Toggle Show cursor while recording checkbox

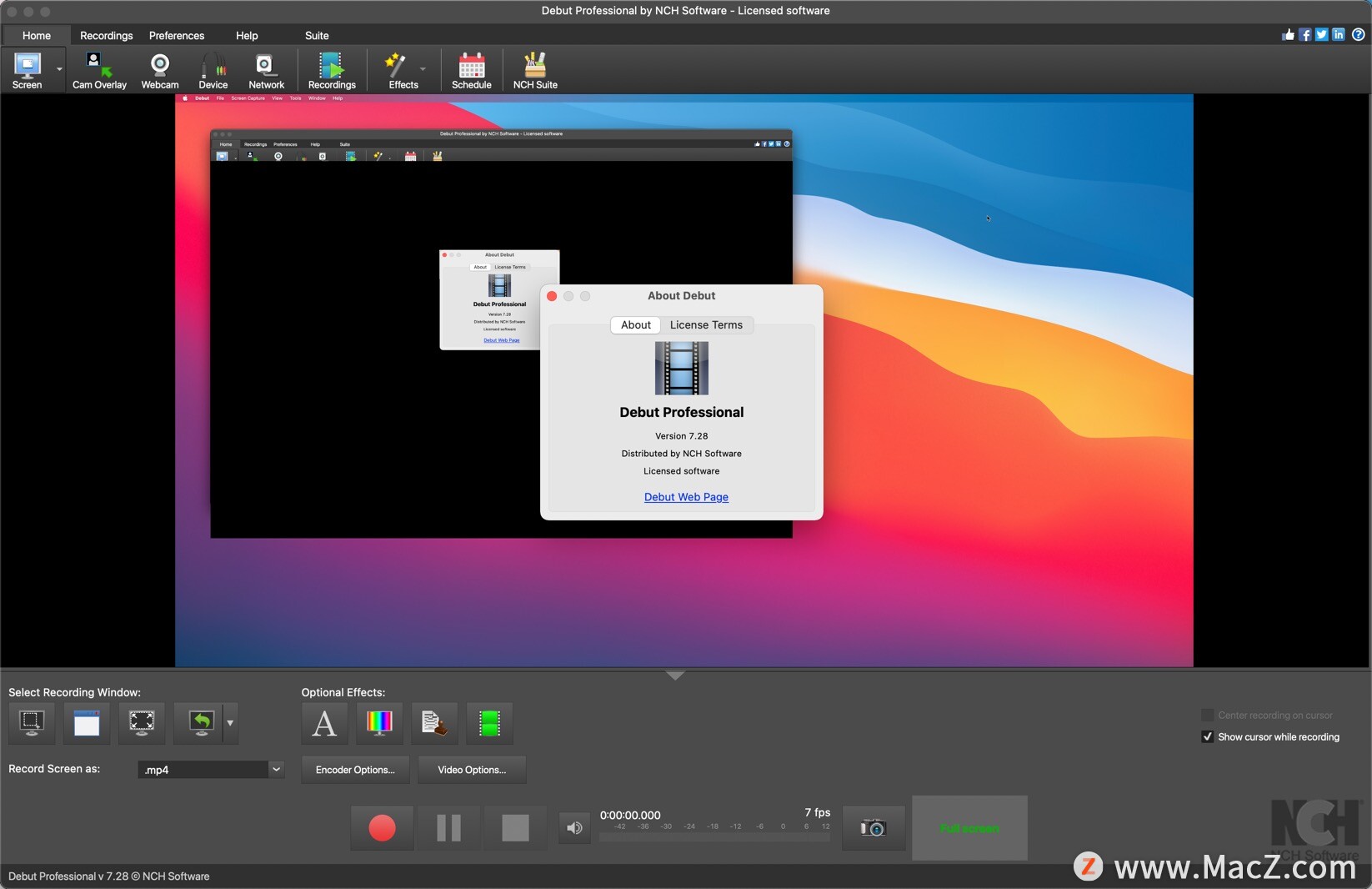[1207, 736]
